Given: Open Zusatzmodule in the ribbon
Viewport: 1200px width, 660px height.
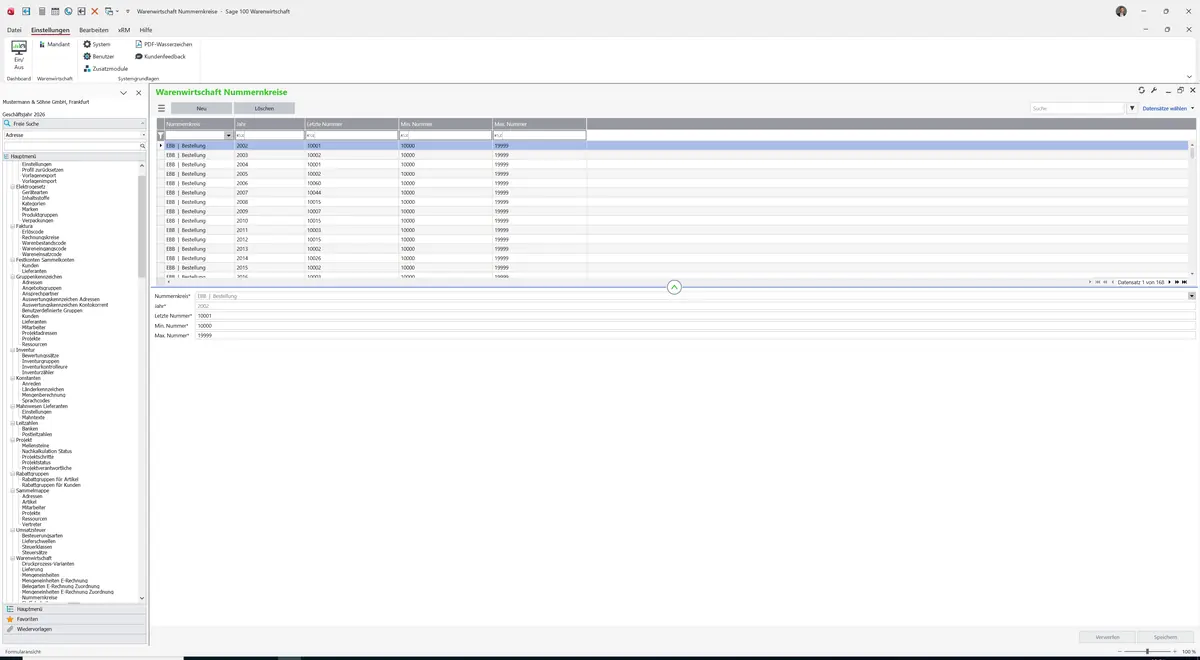Looking at the screenshot, I should coord(106,68).
